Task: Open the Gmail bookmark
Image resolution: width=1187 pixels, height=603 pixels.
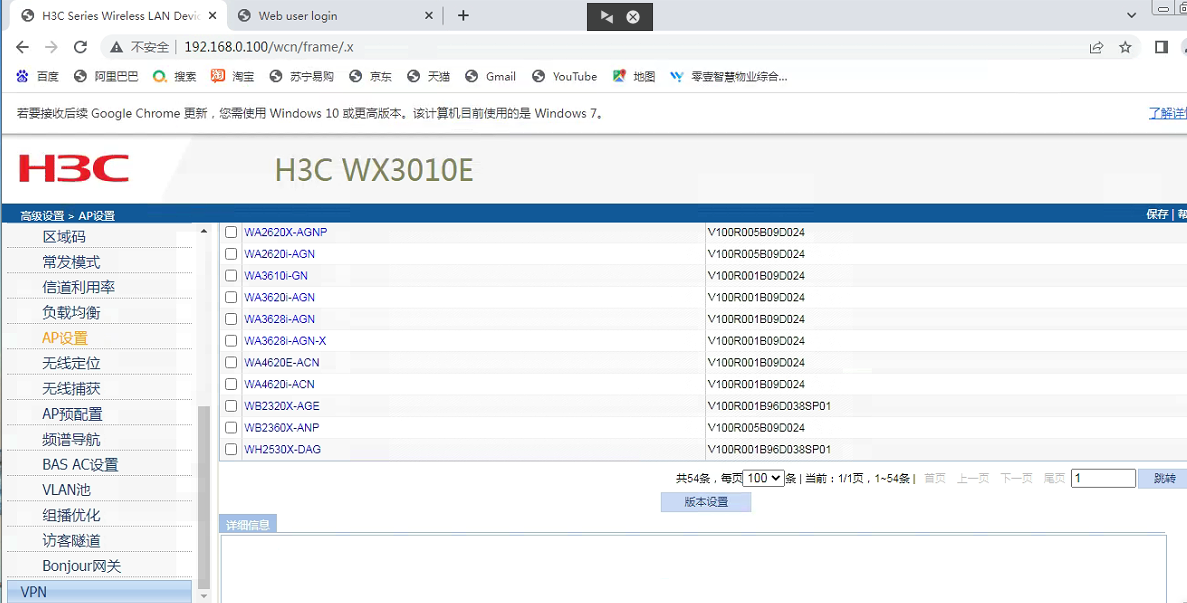Action: click(x=491, y=76)
